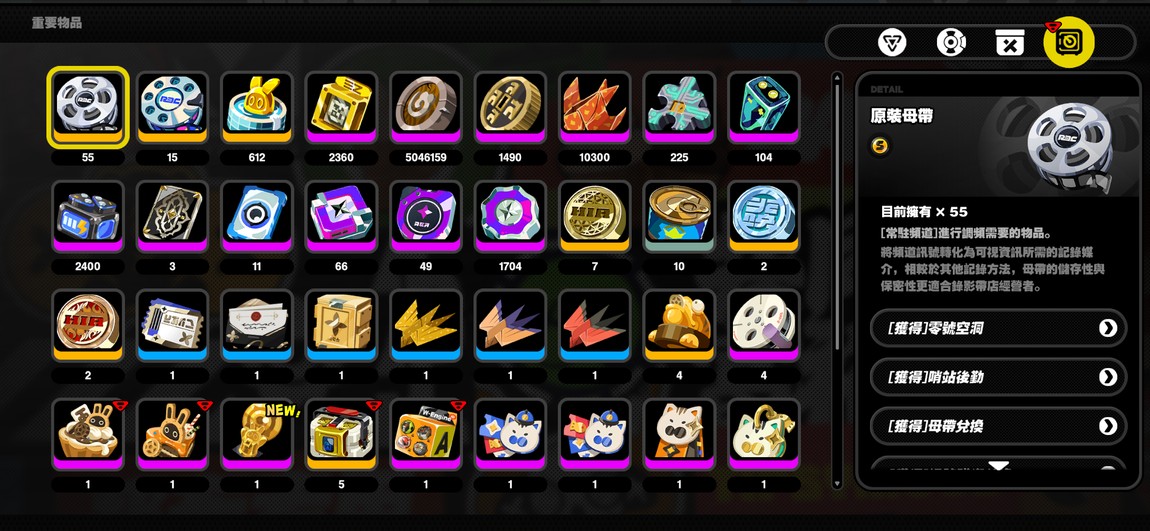Select the Denny coin item showing 5046159
The height and width of the screenshot is (531, 1150).
pyautogui.click(x=425, y=106)
